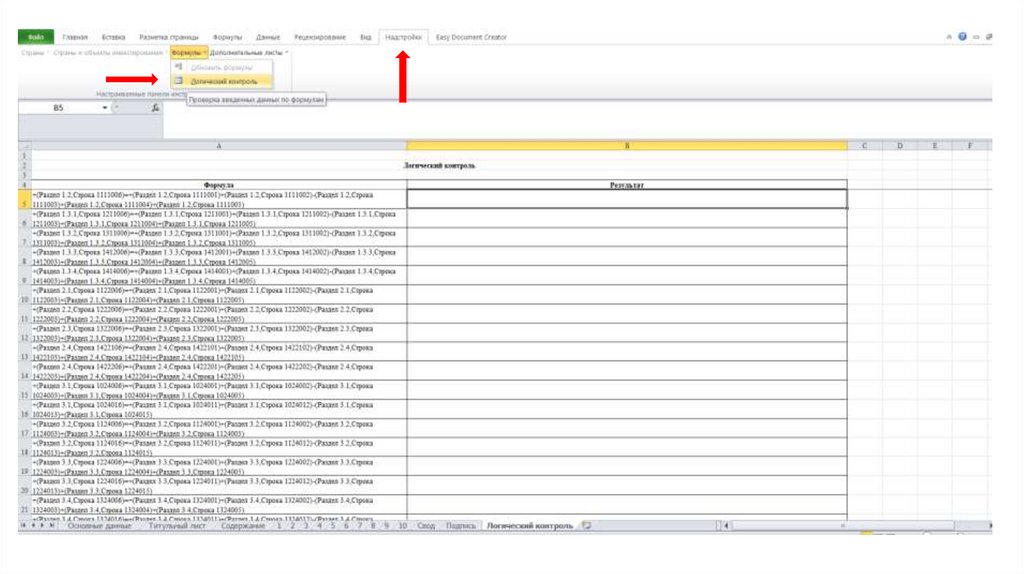Select the row 20 header

(25, 485)
